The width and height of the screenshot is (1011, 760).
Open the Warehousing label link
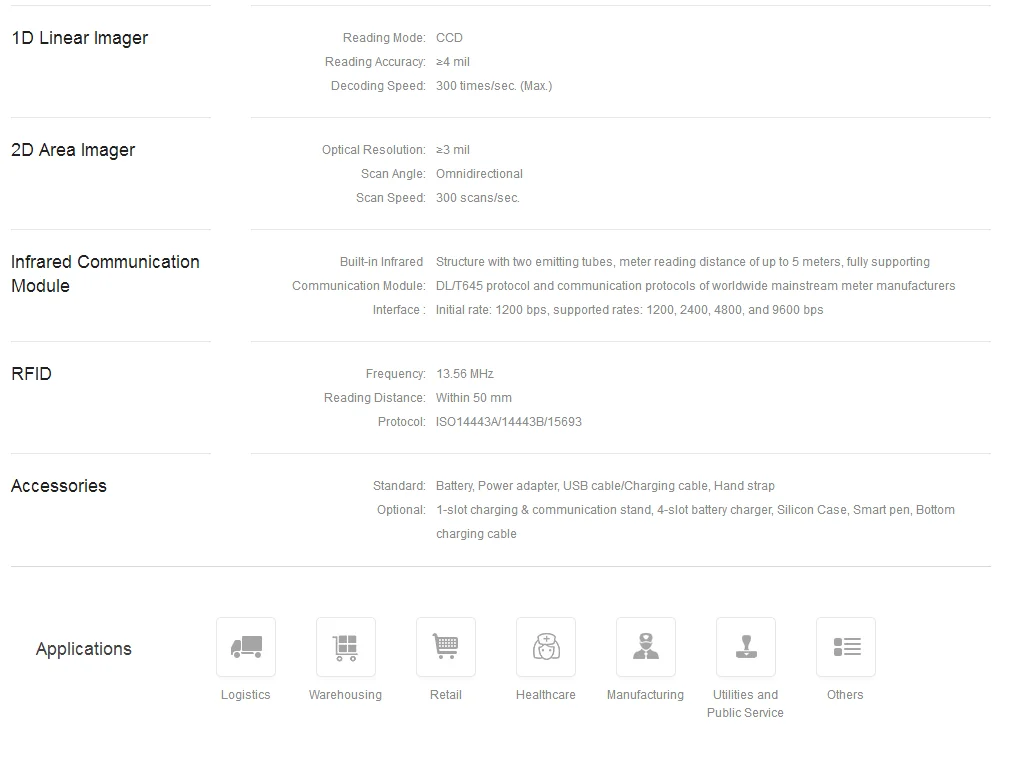pos(345,695)
